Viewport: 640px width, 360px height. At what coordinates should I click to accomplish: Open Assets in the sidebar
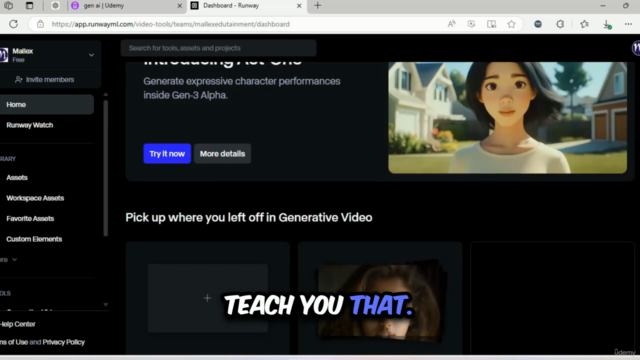click(17, 178)
